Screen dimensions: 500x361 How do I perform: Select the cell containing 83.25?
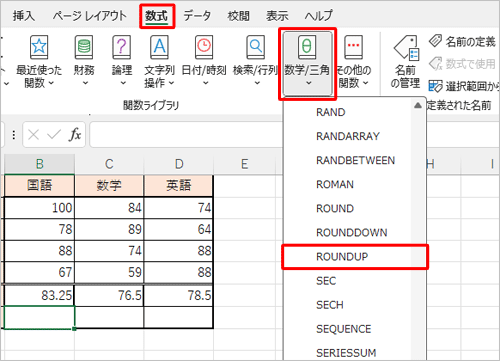click(39, 295)
